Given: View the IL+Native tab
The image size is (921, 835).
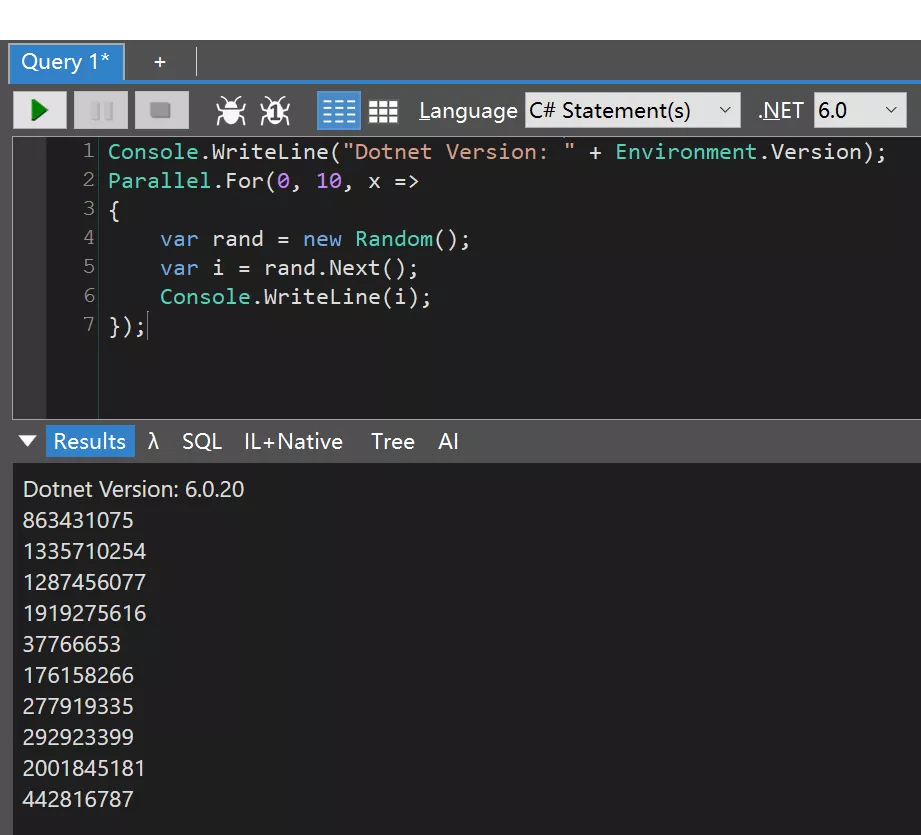Looking at the screenshot, I should pyautogui.click(x=293, y=441).
